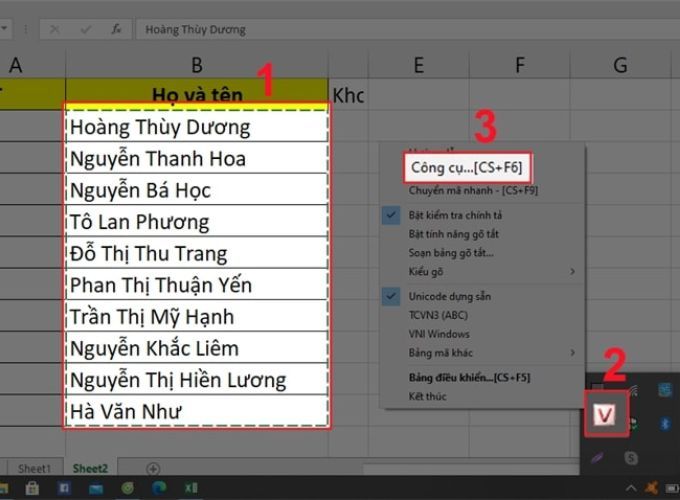This screenshot has width=680, height=500.
Task: Select cell Nguyễn Khắc Liêm
Action: (x=197, y=348)
